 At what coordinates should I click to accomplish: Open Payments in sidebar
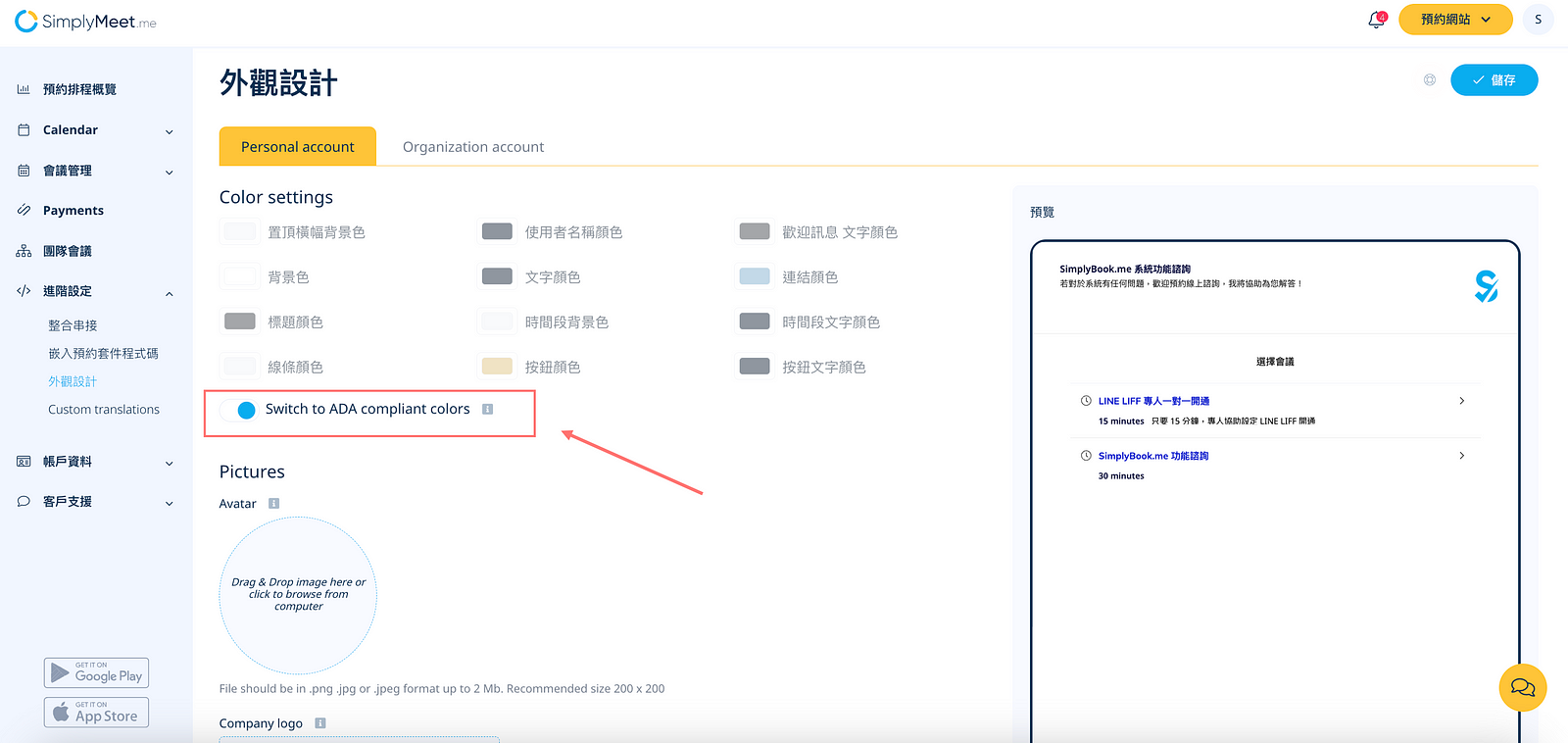click(73, 210)
